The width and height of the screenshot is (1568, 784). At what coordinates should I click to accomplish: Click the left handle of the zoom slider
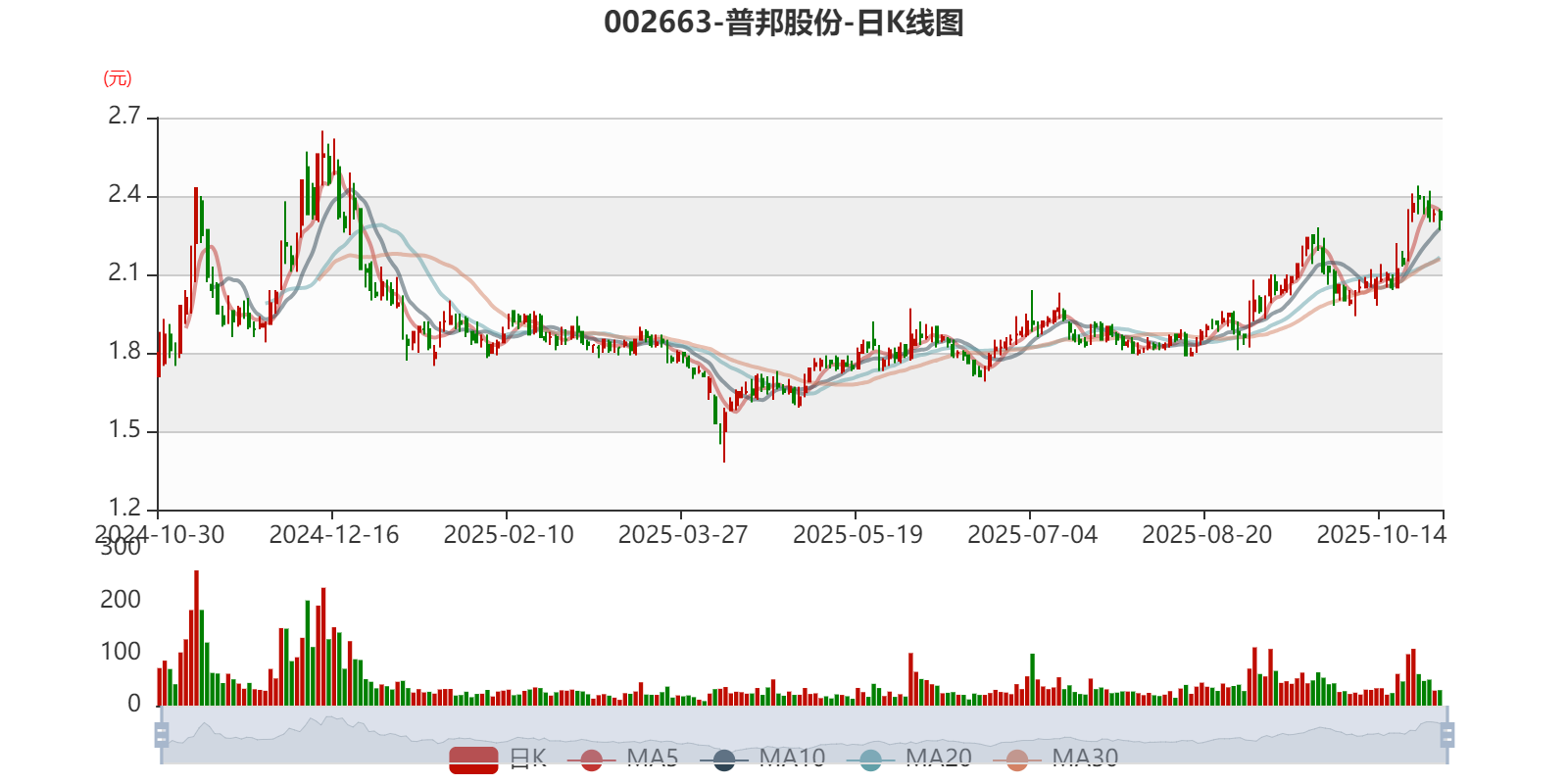click(162, 734)
